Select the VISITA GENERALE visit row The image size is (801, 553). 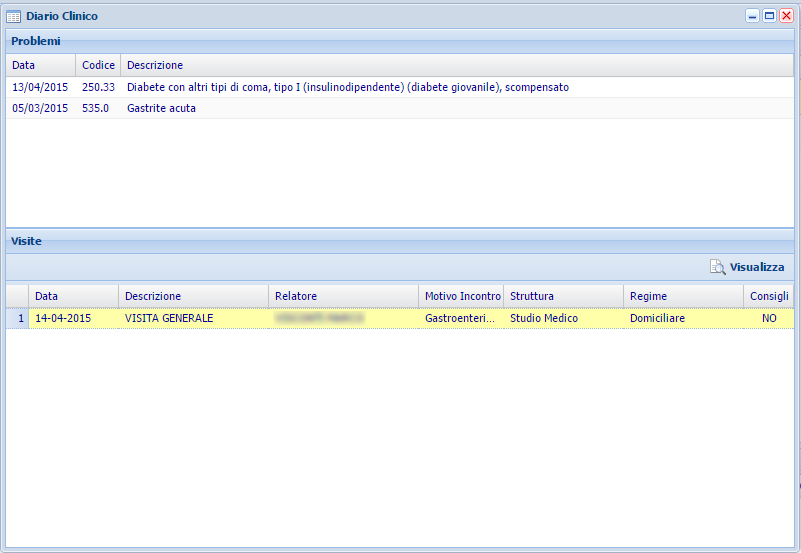(x=169, y=318)
